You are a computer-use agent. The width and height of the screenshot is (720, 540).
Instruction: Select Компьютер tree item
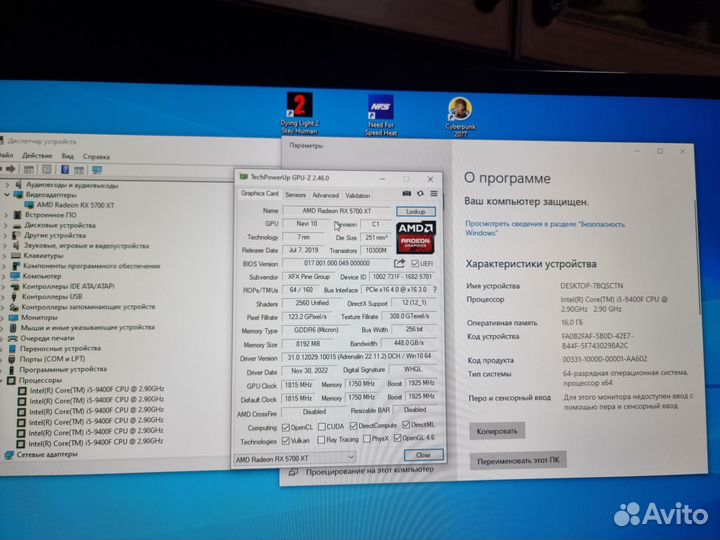(x=42, y=276)
